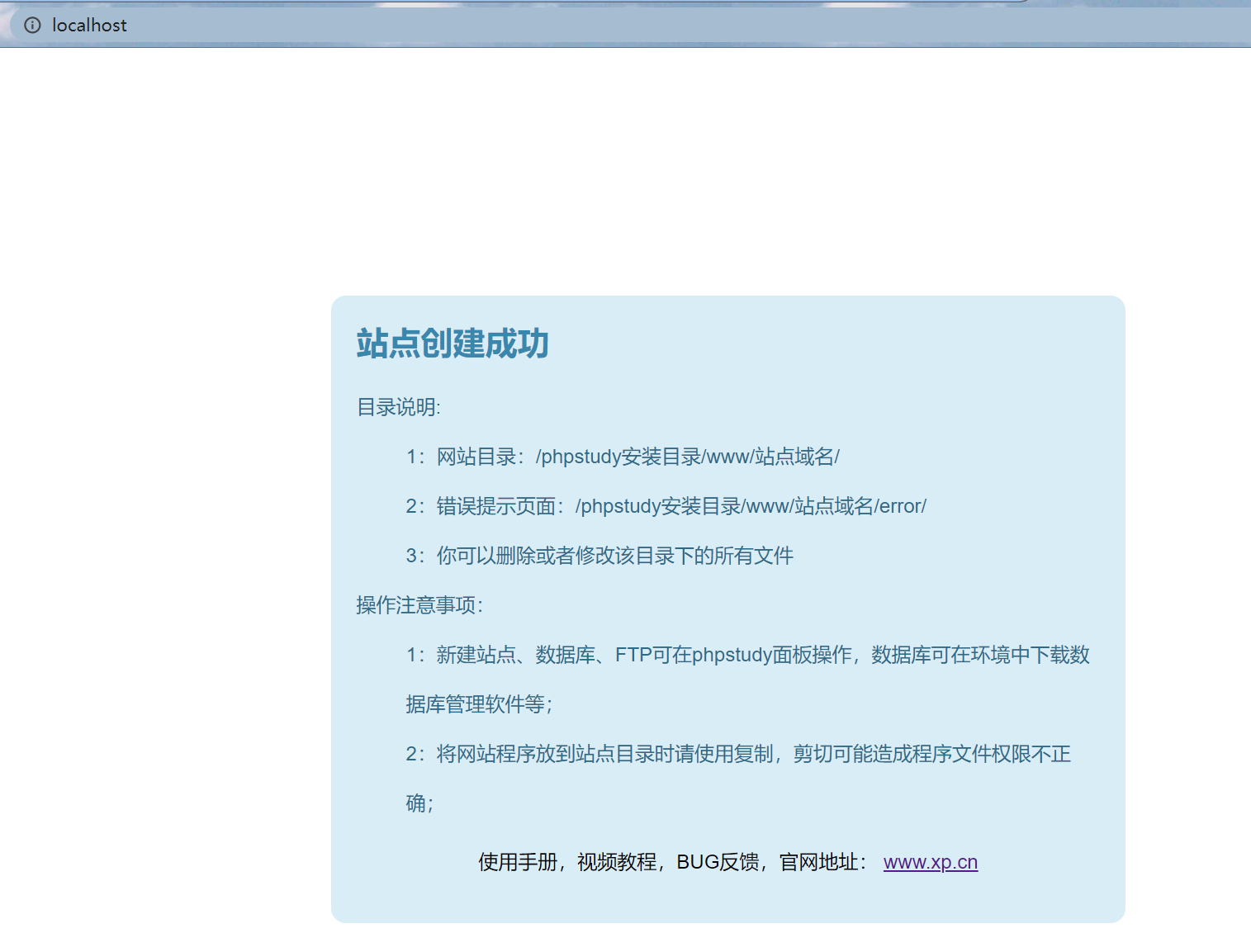Click note 1 about phpstudy panel operations
This screenshot has width=1251, height=952.
pyautogui.click(x=747, y=655)
